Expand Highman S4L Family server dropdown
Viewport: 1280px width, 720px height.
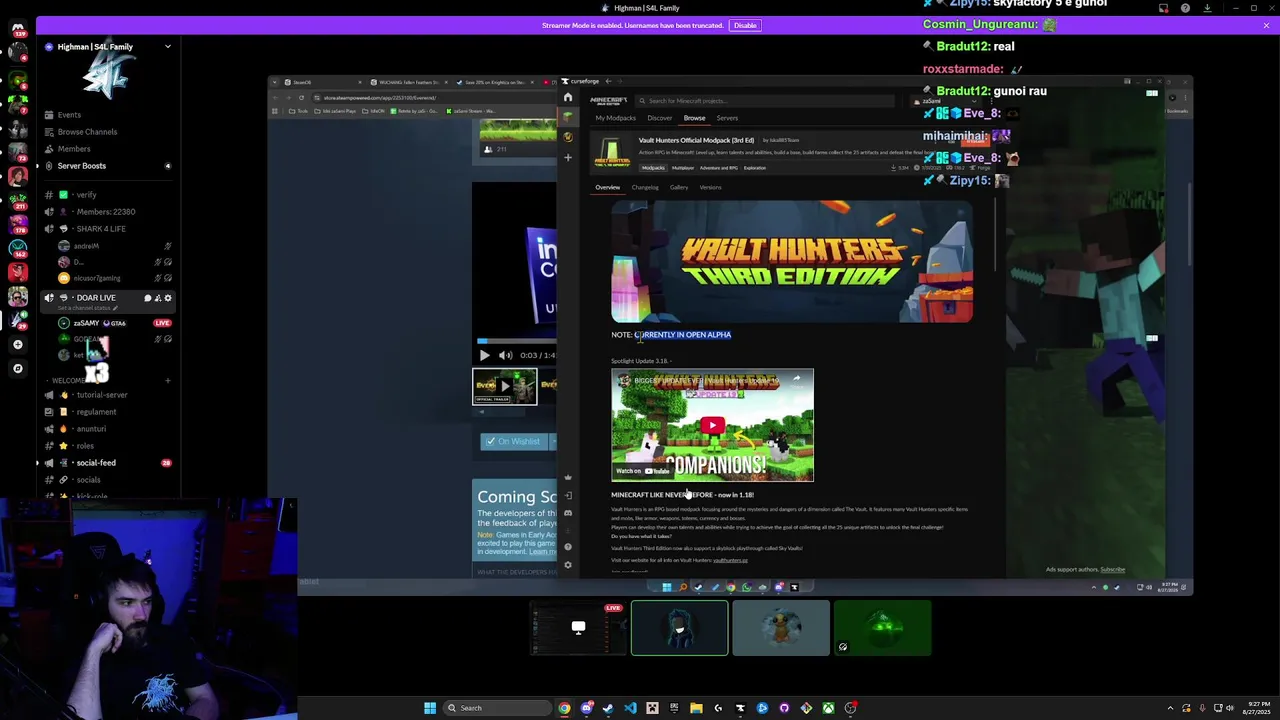click(x=168, y=47)
